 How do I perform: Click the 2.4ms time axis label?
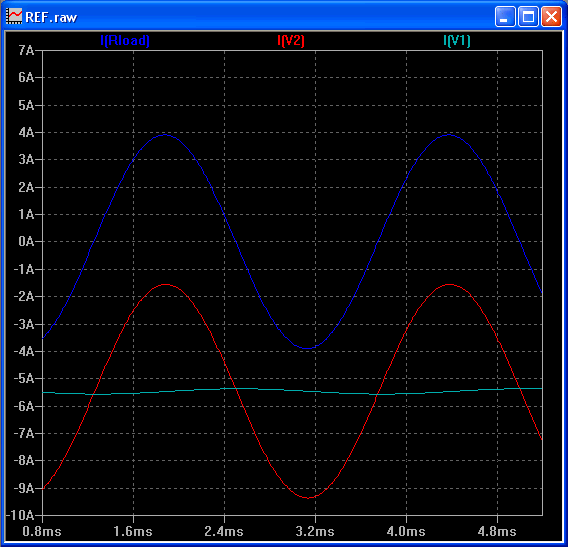224,531
